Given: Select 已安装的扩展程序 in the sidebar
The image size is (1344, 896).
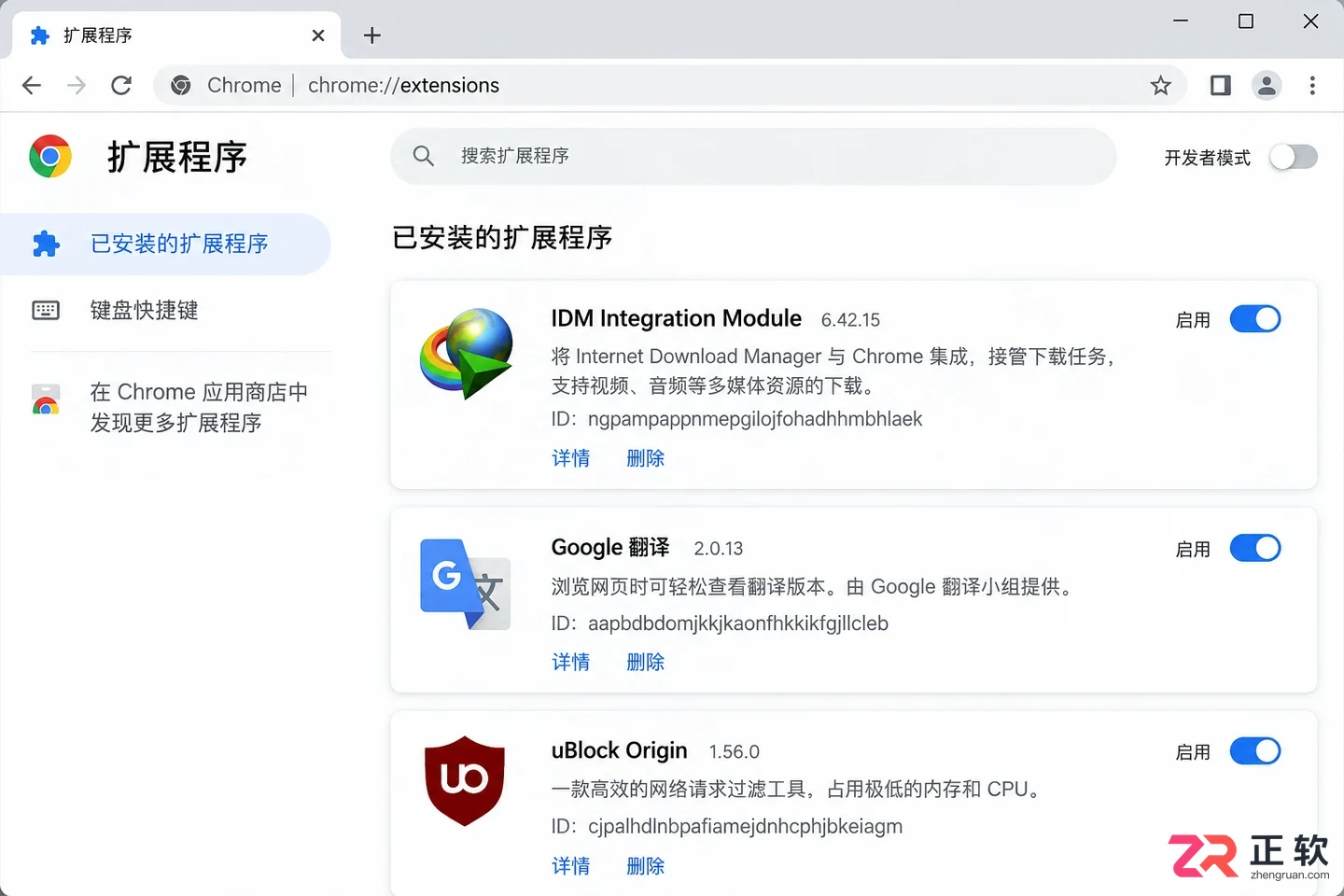Looking at the screenshot, I should point(165,245).
